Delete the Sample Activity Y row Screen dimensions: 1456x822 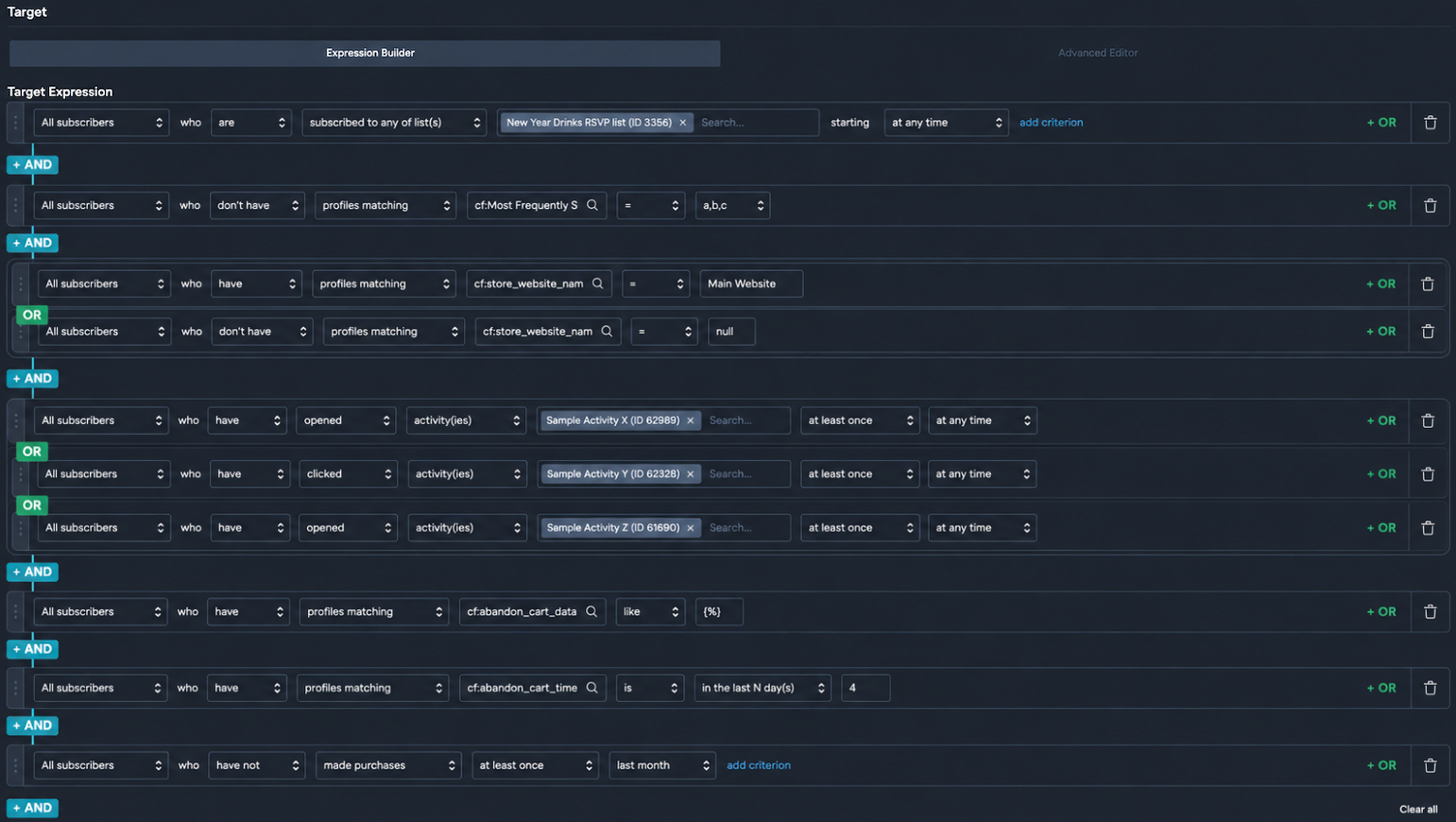click(x=1428, y=474)
